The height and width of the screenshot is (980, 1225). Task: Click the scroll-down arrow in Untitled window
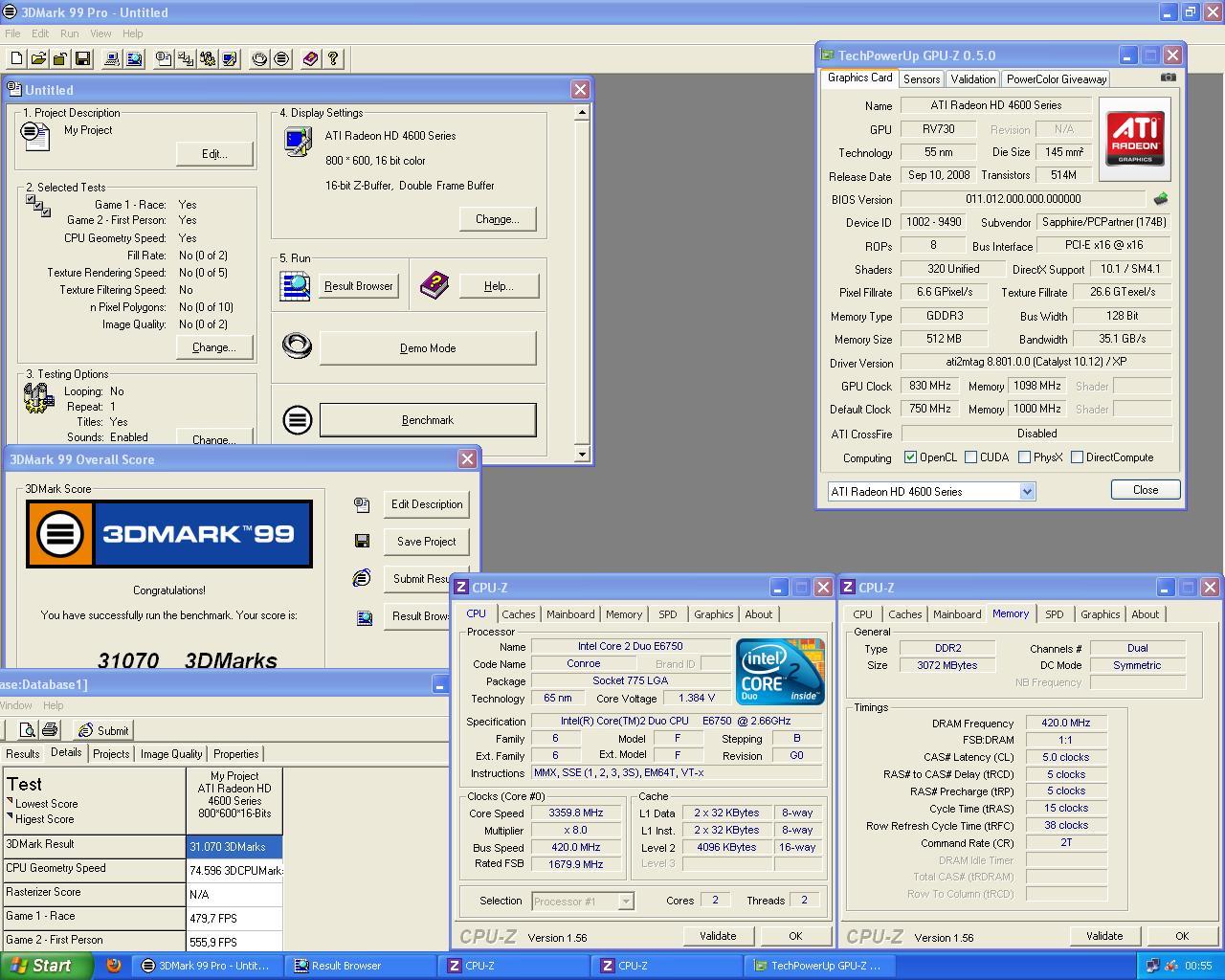point(582,454)
